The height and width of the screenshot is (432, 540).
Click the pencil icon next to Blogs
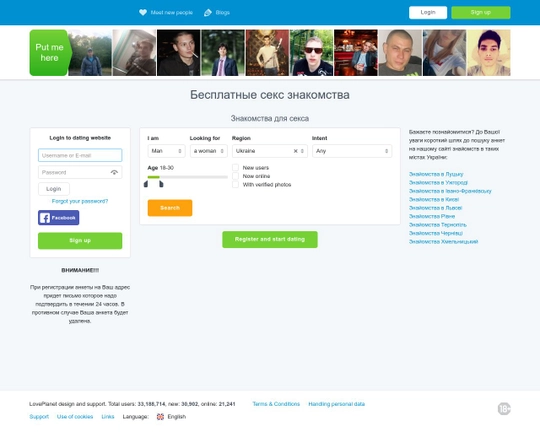tap(208, 13)
